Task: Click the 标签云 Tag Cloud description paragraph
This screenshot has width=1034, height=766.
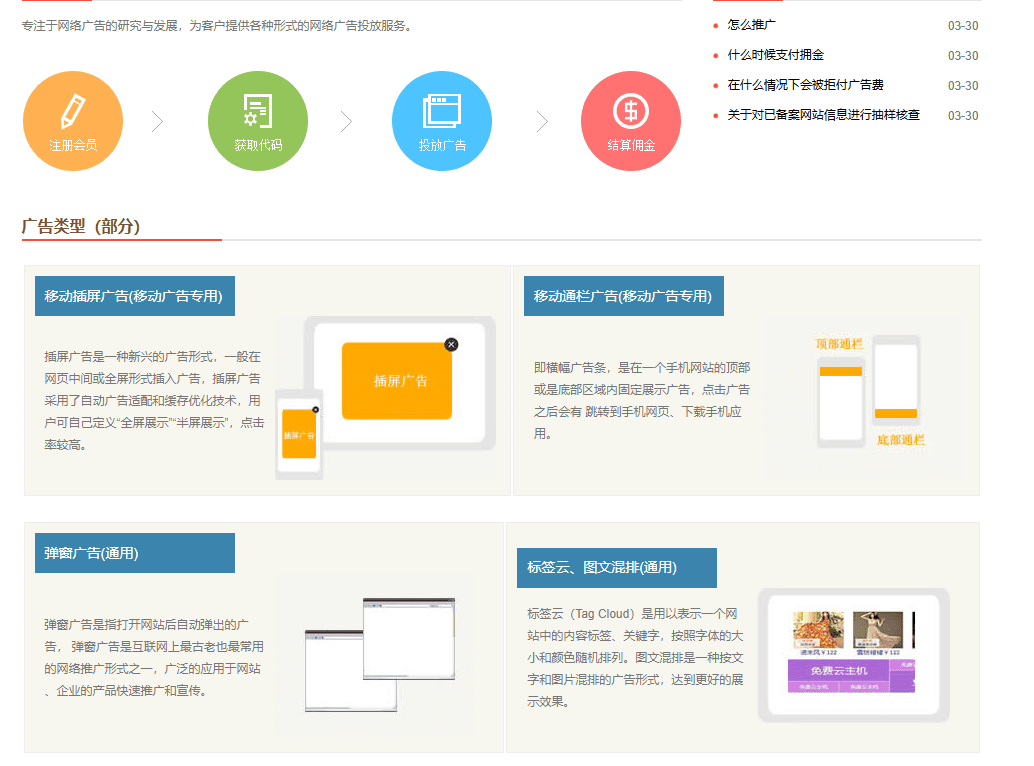Action: tap(635, 657)
